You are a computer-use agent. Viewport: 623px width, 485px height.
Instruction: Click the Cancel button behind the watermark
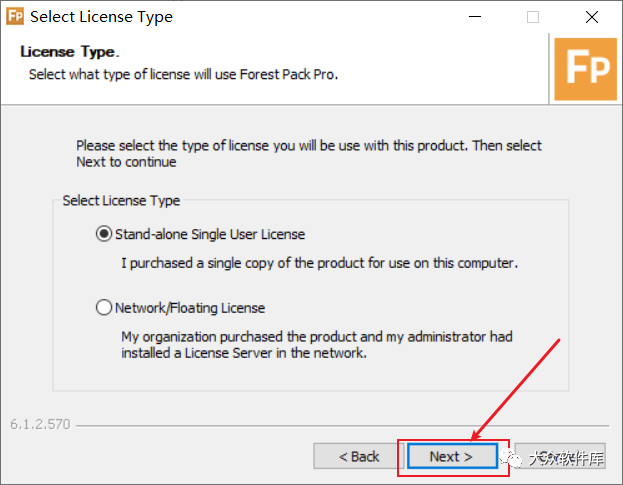click(x=560, y=456)
